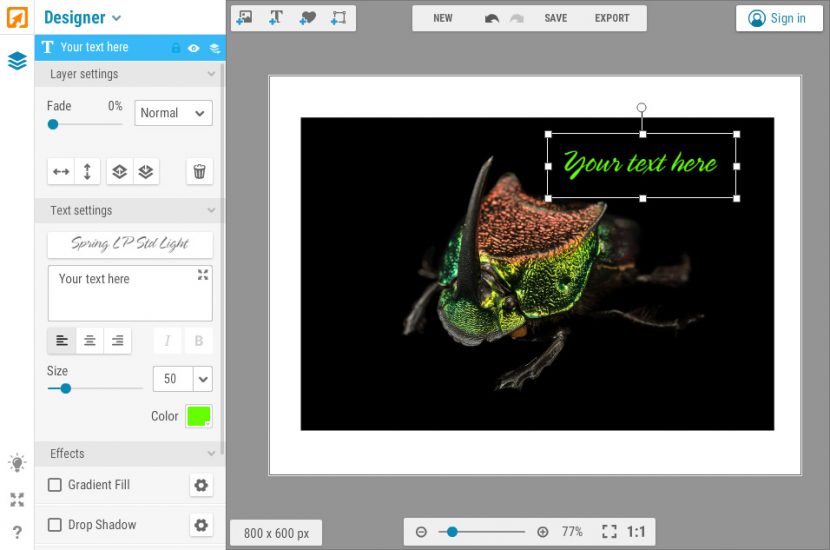Viewport: 830px width, 550px height.
Task: Open the canvas resize tool
Action: click(x=338, y=18)
